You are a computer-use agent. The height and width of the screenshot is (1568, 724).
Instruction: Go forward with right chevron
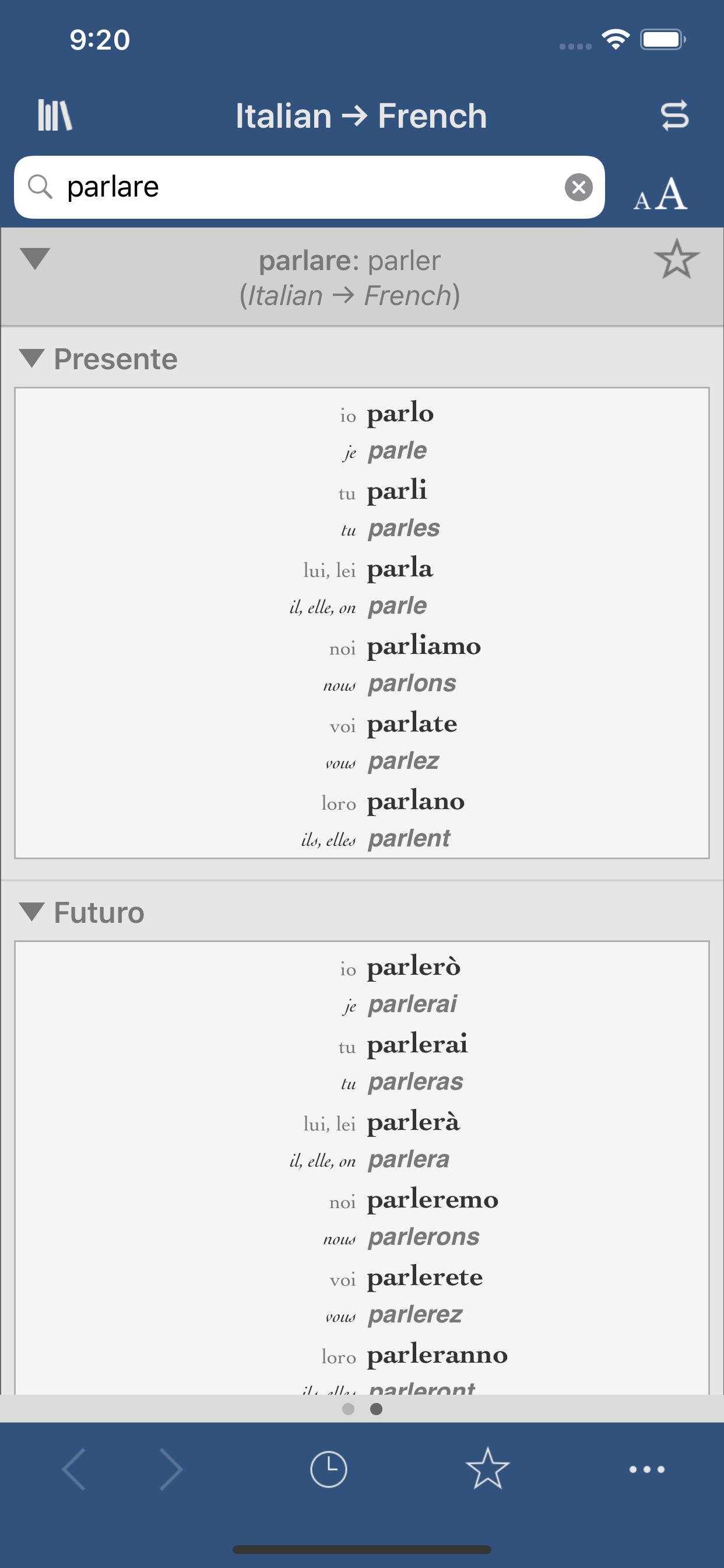click(170, 1469)
